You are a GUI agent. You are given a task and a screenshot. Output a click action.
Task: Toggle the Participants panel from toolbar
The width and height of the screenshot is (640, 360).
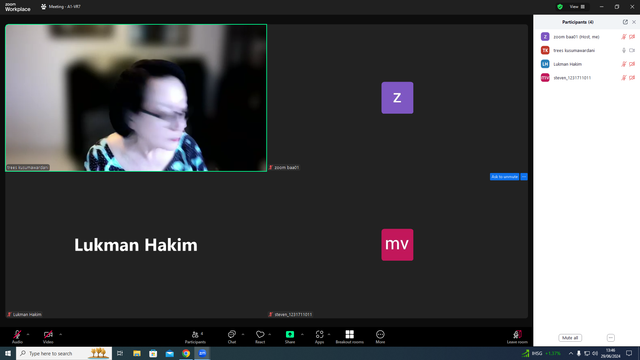[195, 337]
